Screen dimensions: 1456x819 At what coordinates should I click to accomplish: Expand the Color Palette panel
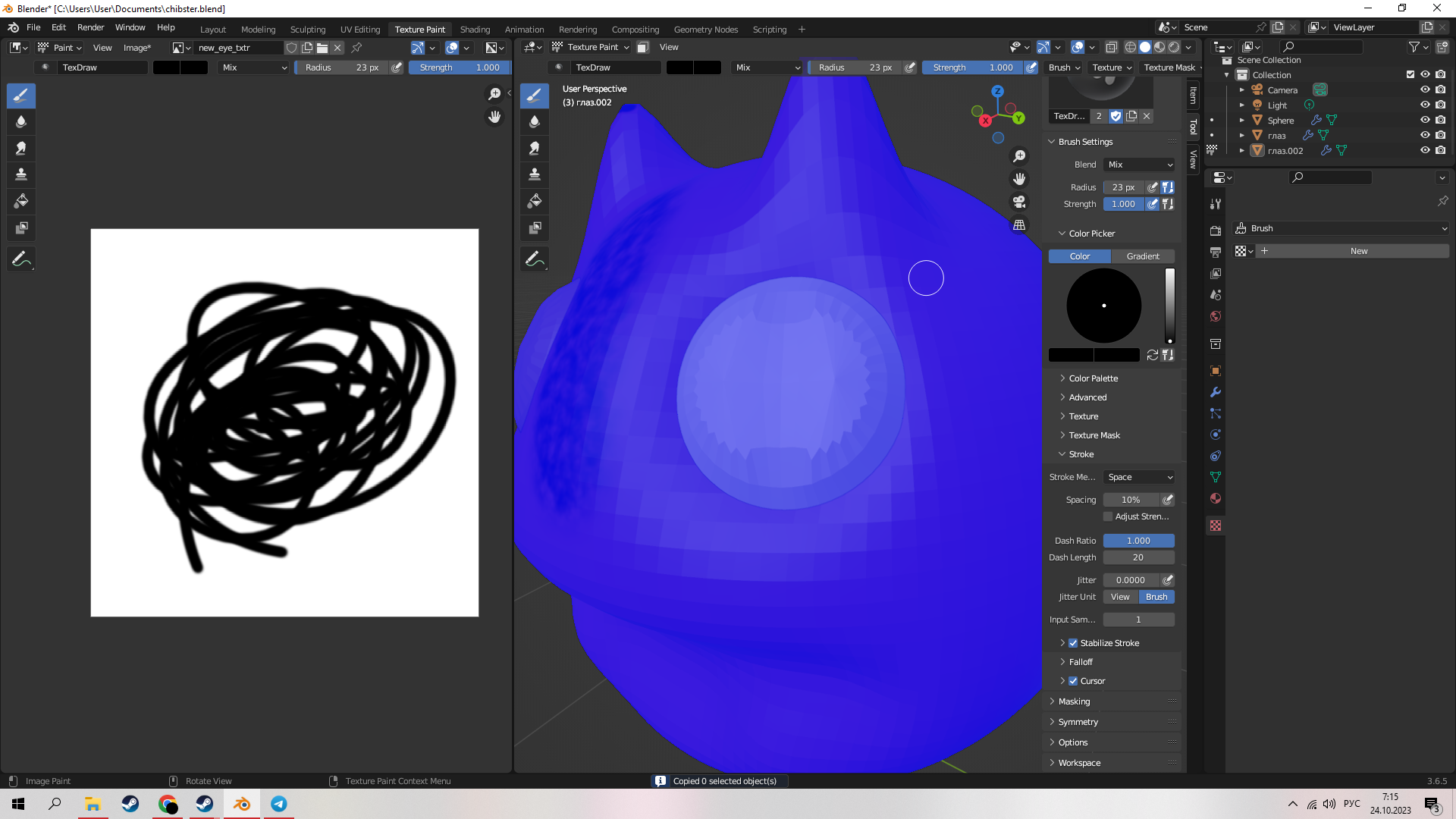coord(1093,378)
